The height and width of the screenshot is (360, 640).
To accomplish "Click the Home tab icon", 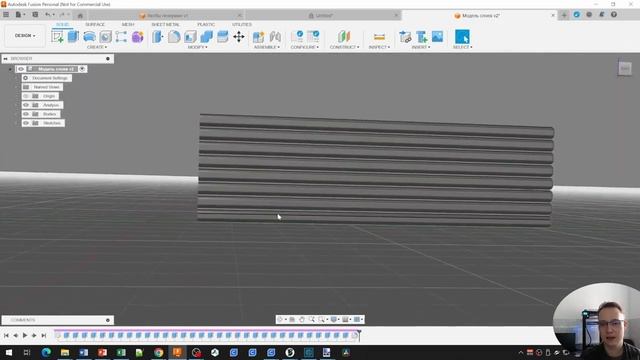I will point(80,16).
